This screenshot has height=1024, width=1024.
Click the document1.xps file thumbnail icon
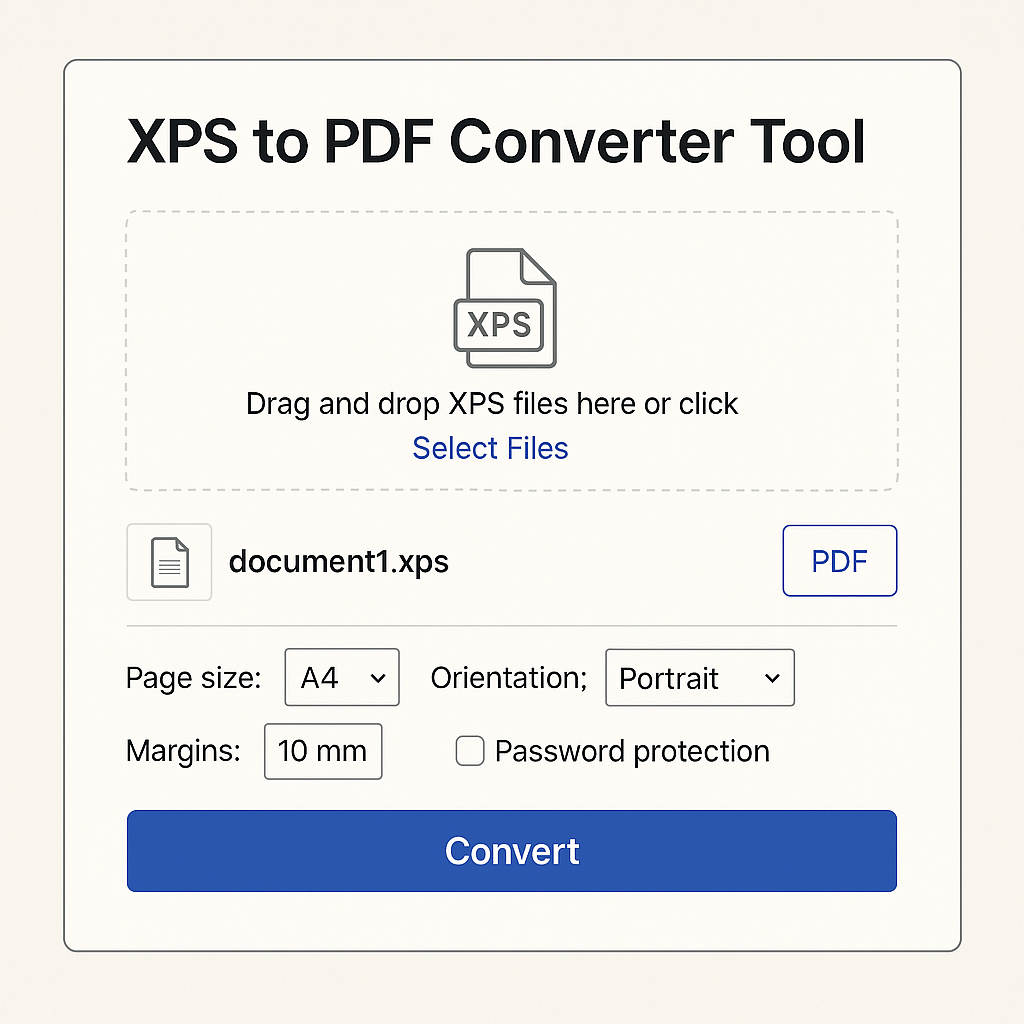[x=169, y=562]
